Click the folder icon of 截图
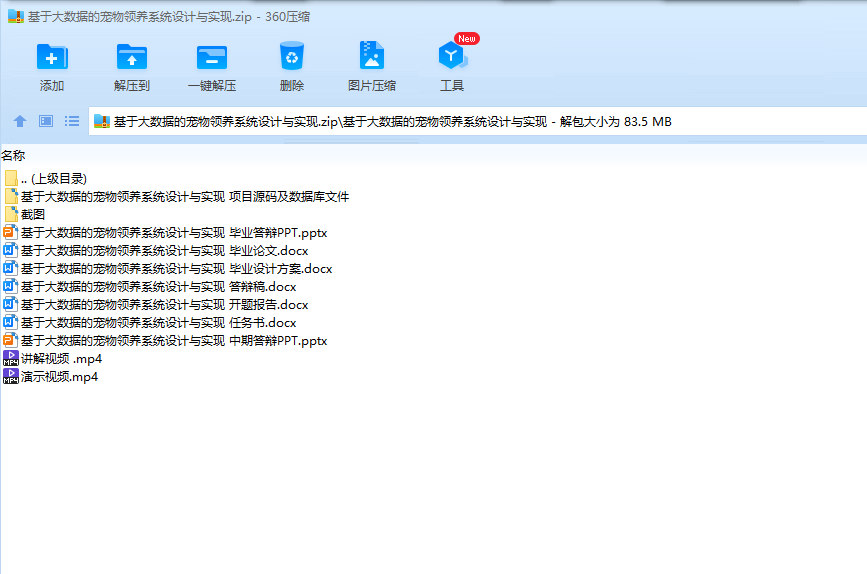The width and height of the screenshot is (867, 574). 11,214
